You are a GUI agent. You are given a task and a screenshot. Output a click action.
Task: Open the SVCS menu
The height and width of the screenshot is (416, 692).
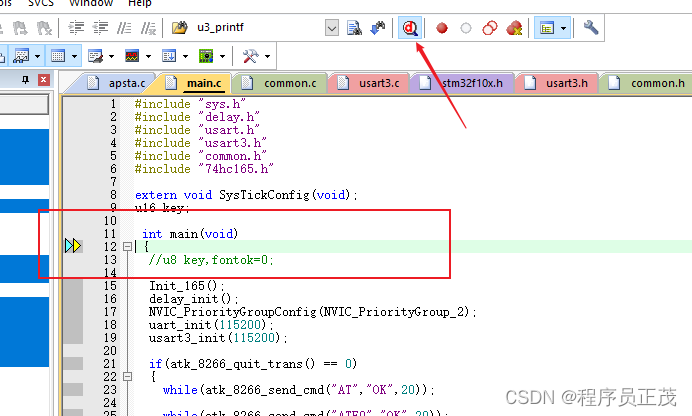[x=41, y=3]
